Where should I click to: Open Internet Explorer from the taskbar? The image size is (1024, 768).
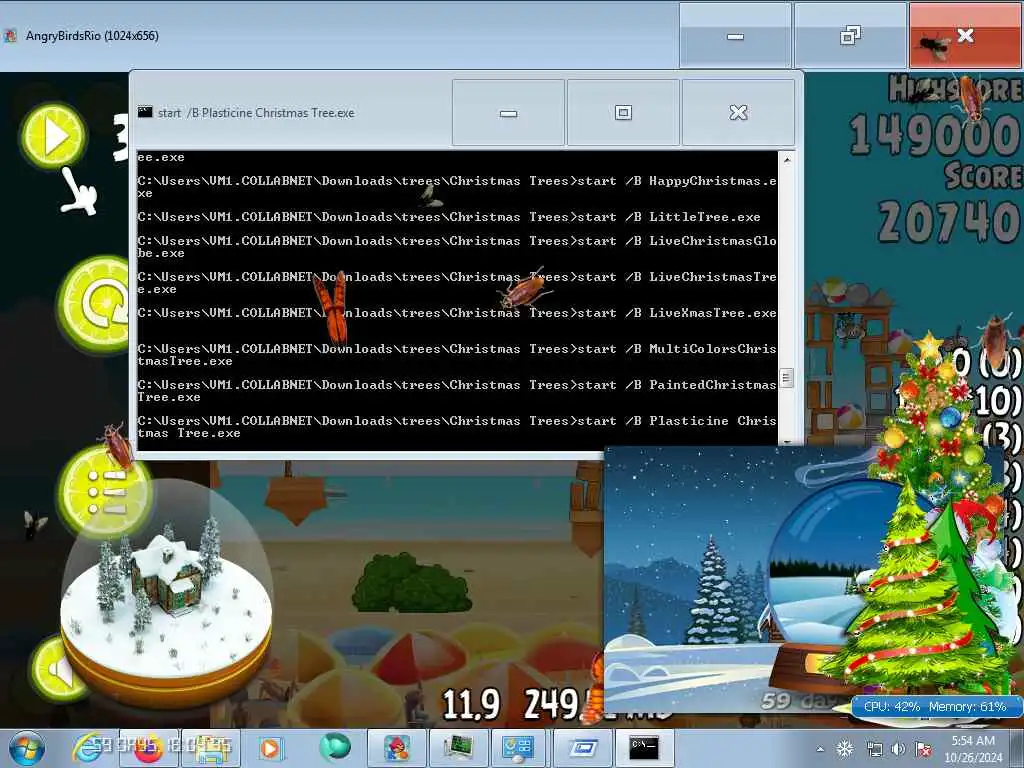(x=88, y=748)
